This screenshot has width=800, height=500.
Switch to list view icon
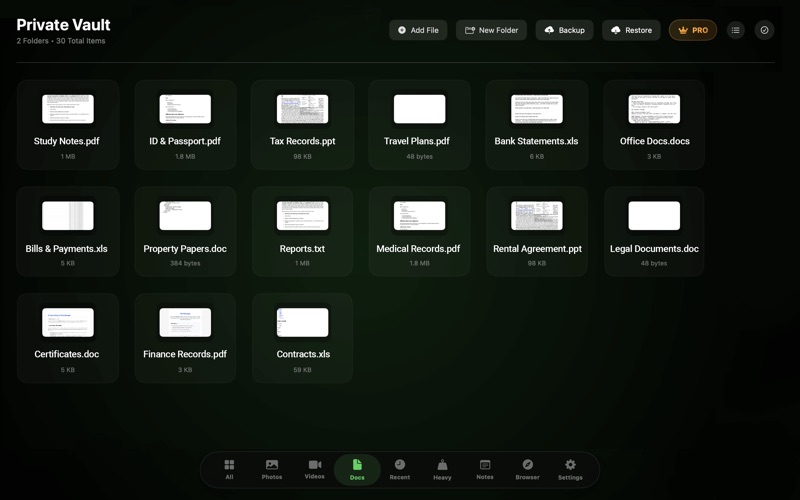point(735,30)
